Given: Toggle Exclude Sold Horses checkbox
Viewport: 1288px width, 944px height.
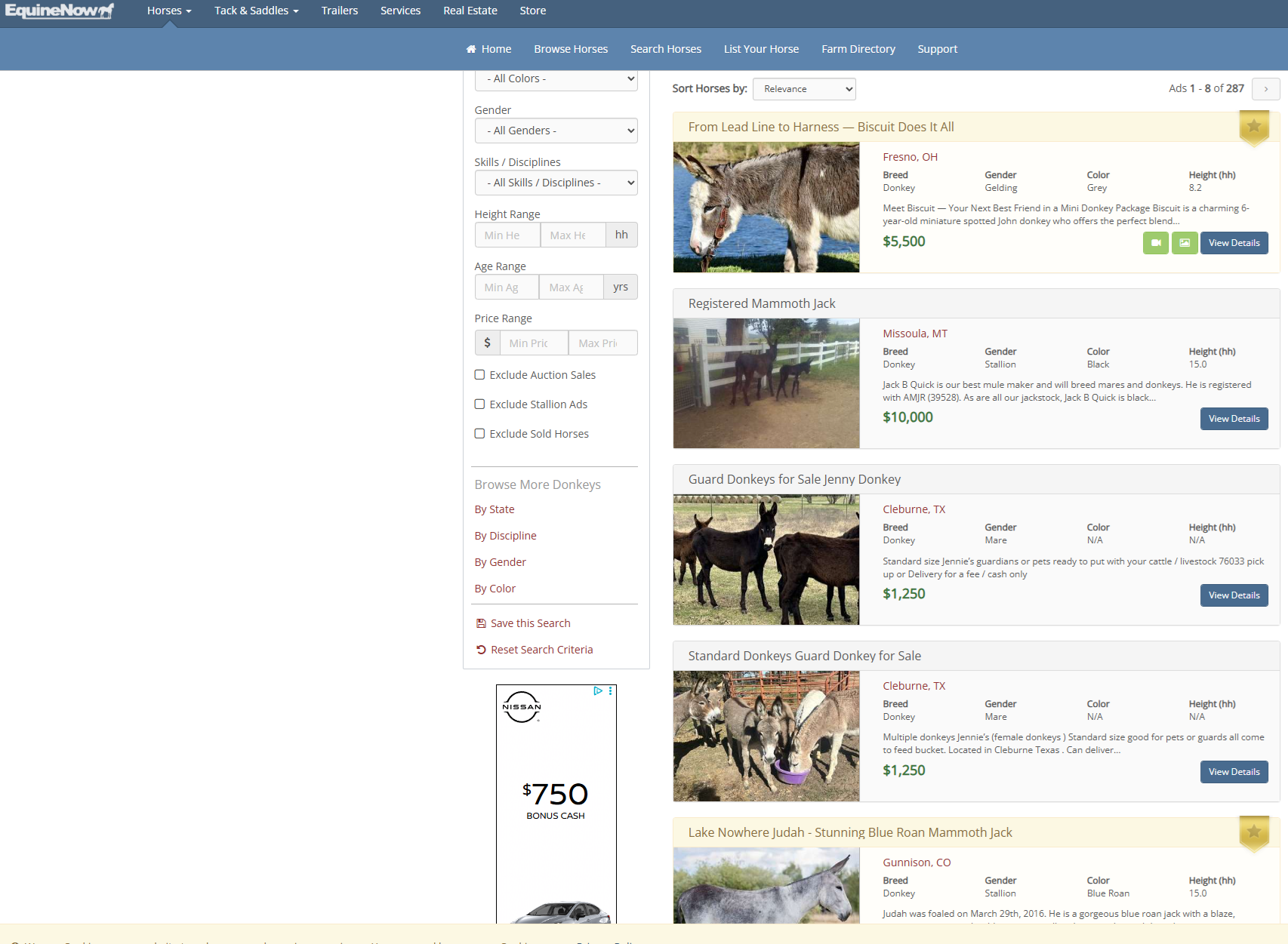Looking at the screenshot, I should pos(479,433).
